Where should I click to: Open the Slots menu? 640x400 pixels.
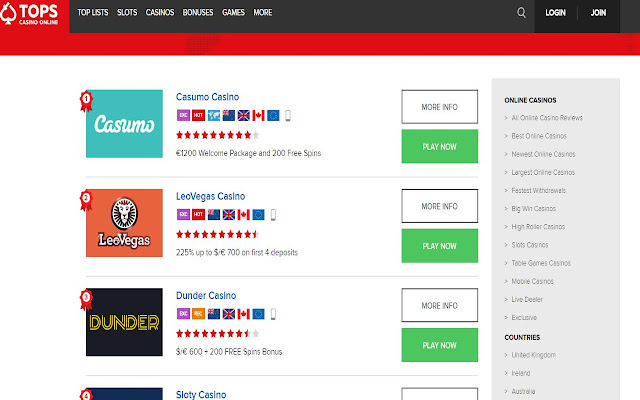[x=127, y=13]
